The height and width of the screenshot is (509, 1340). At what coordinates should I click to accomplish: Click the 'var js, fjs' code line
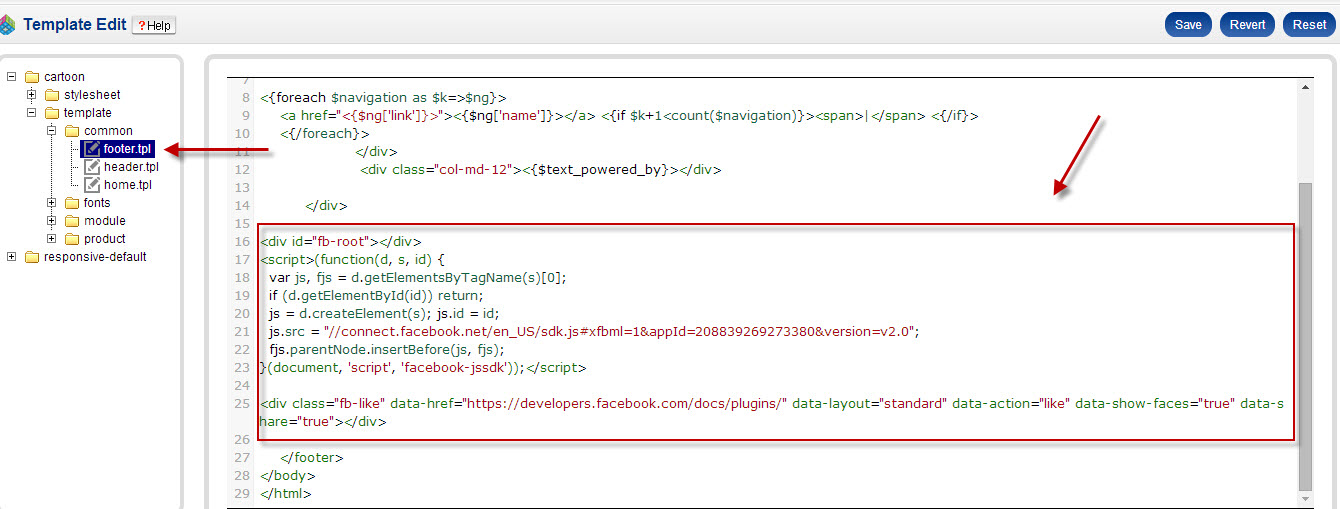pos(418,277)
